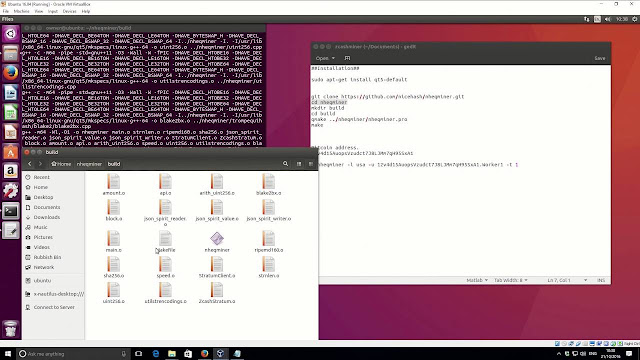The image size is (640, 360).
Task: Go back in Files navigation
Action: point(29,164)
